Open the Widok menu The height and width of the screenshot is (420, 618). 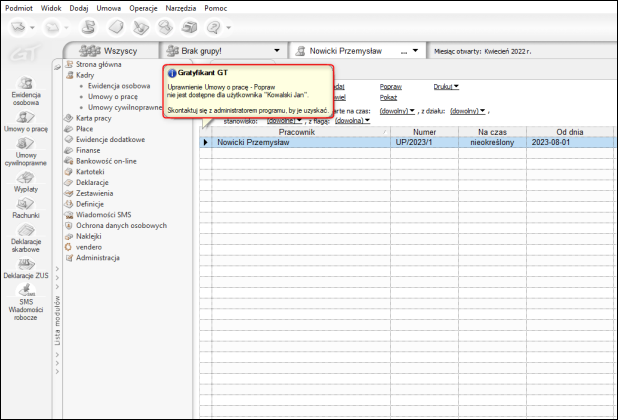(51, 8)
